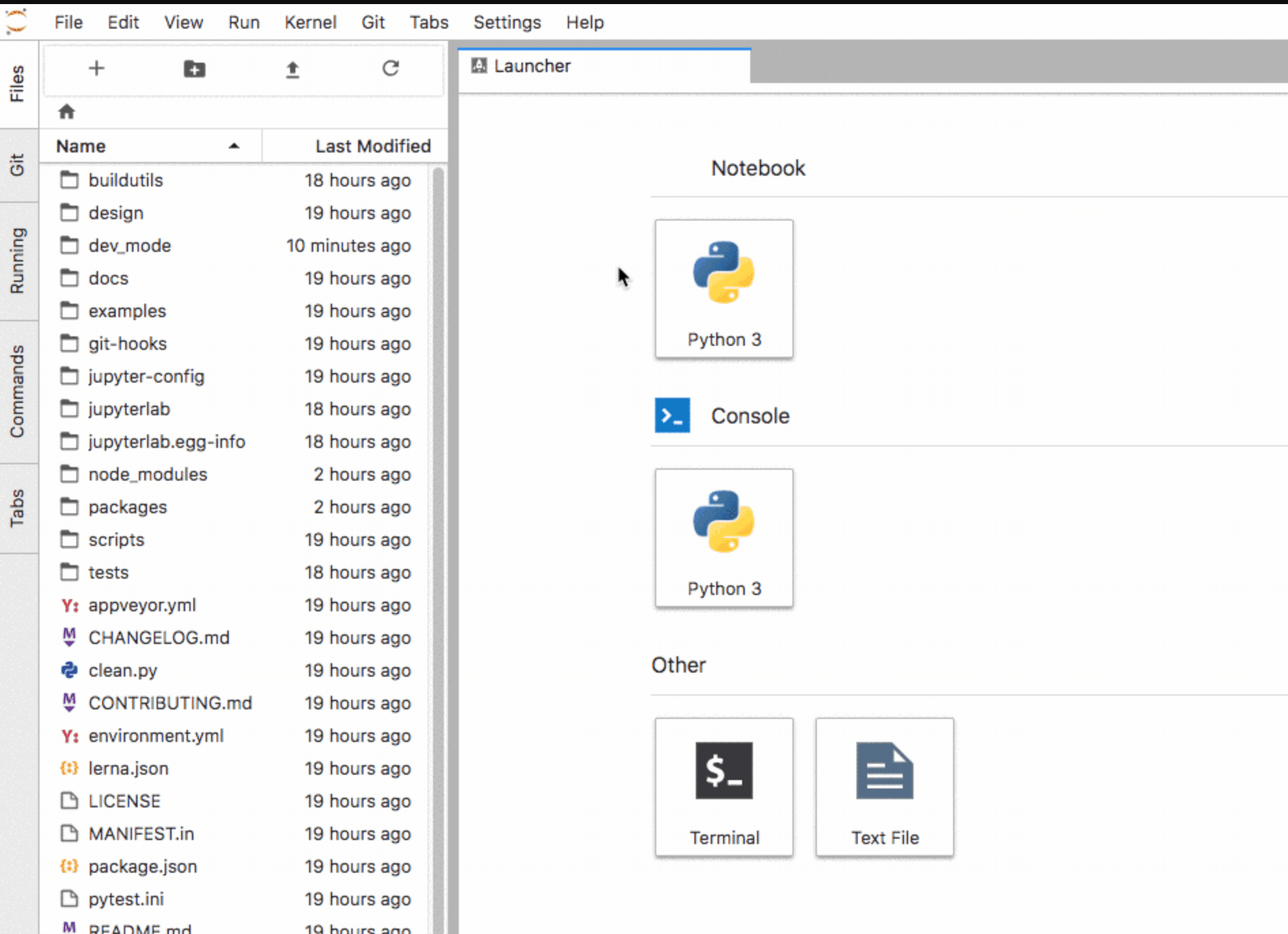Open the Settings menu

coord(507,22)
